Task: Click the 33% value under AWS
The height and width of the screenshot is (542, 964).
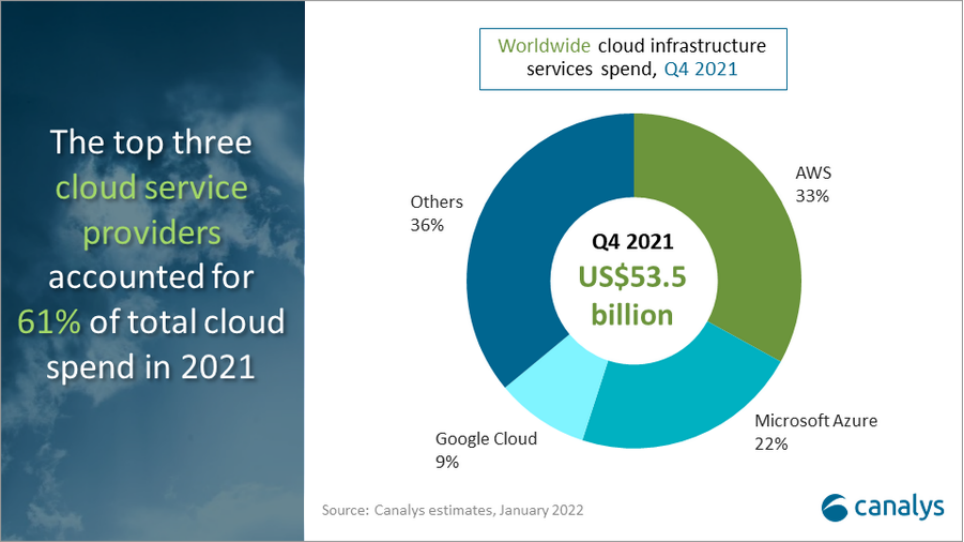Action: click(812, 196)
